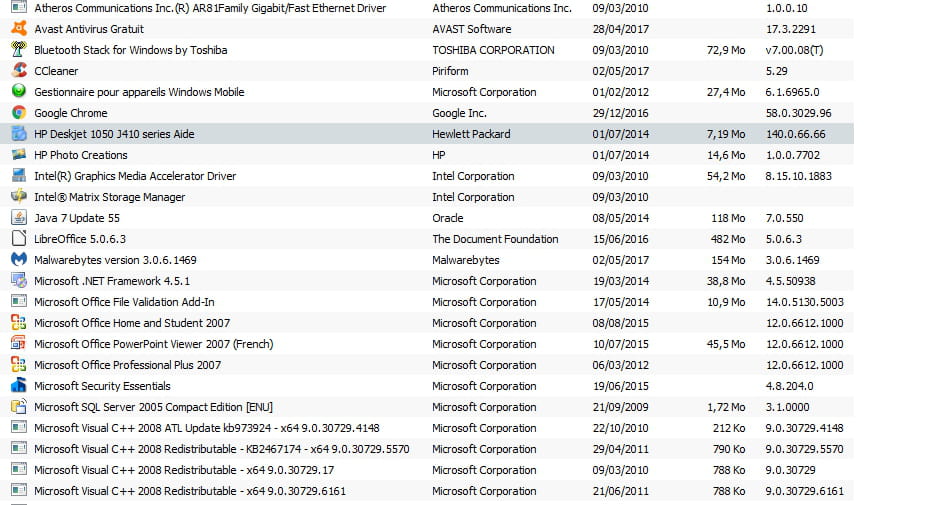927x505 pixels.
Task: Select Microsoft Office Home and Student 2007
Action: click(132, 323)
